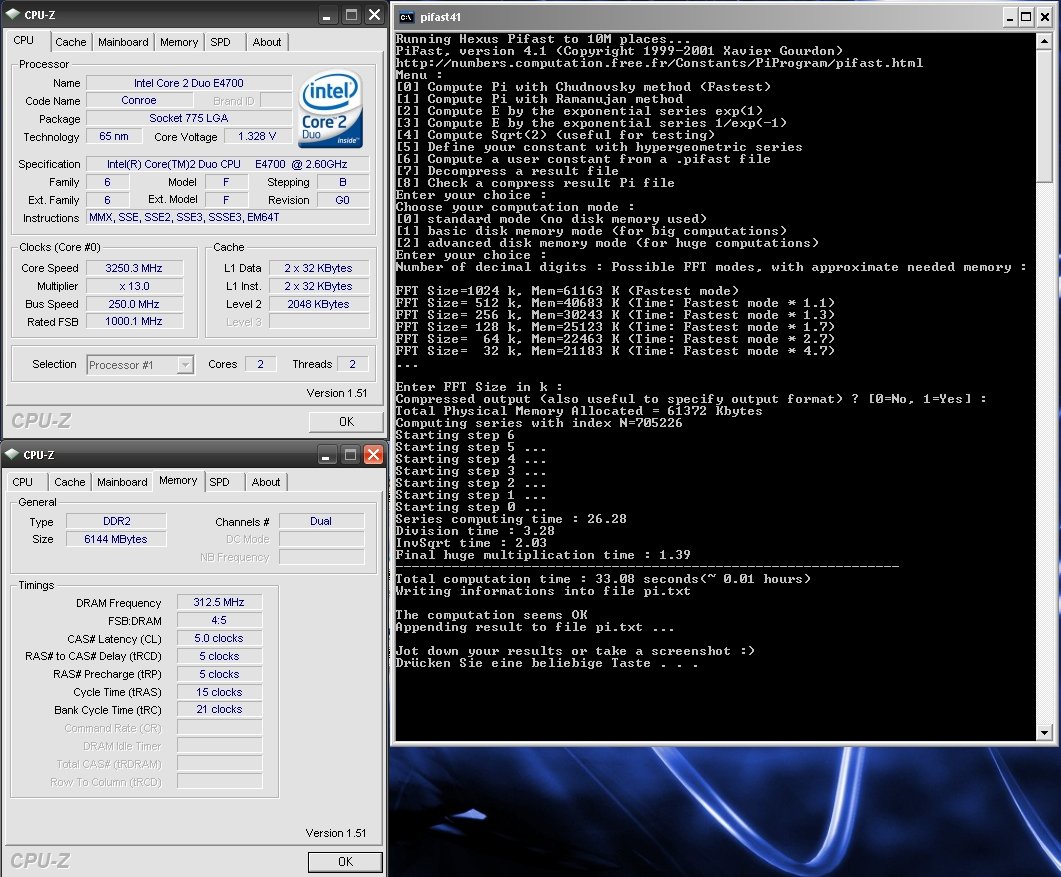This screenshot has width=1061, height=877.
Task: Close the bottom CPU-Z window
Action: (373, 455)
